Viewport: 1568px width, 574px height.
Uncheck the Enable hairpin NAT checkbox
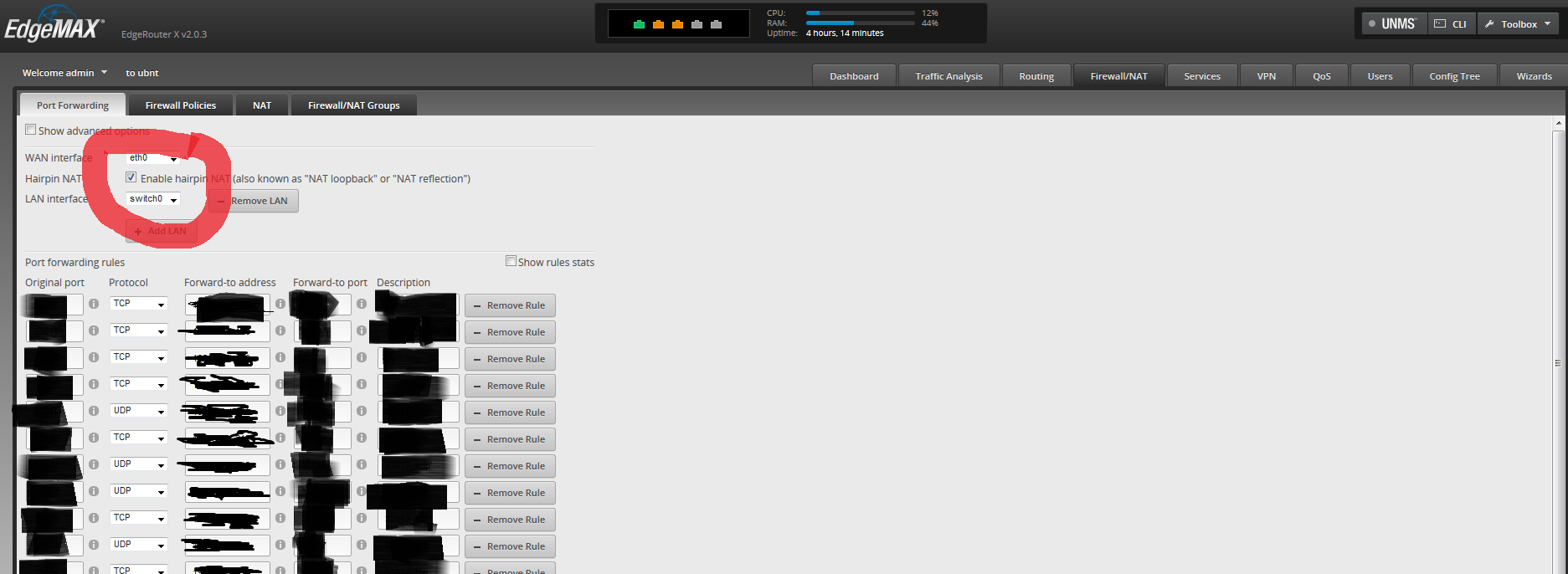pyautogui.click(x=131, y=177)
